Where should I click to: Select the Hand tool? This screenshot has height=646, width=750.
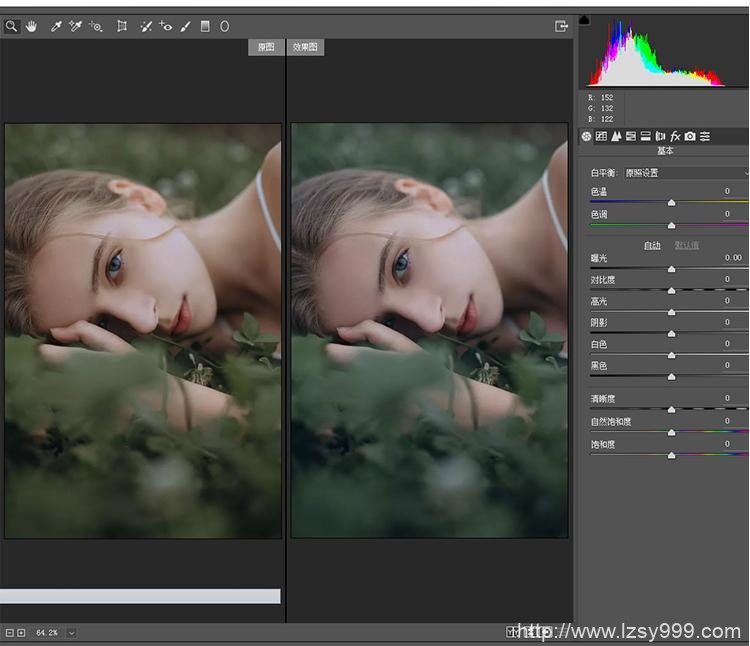click(x=30, y=27)
